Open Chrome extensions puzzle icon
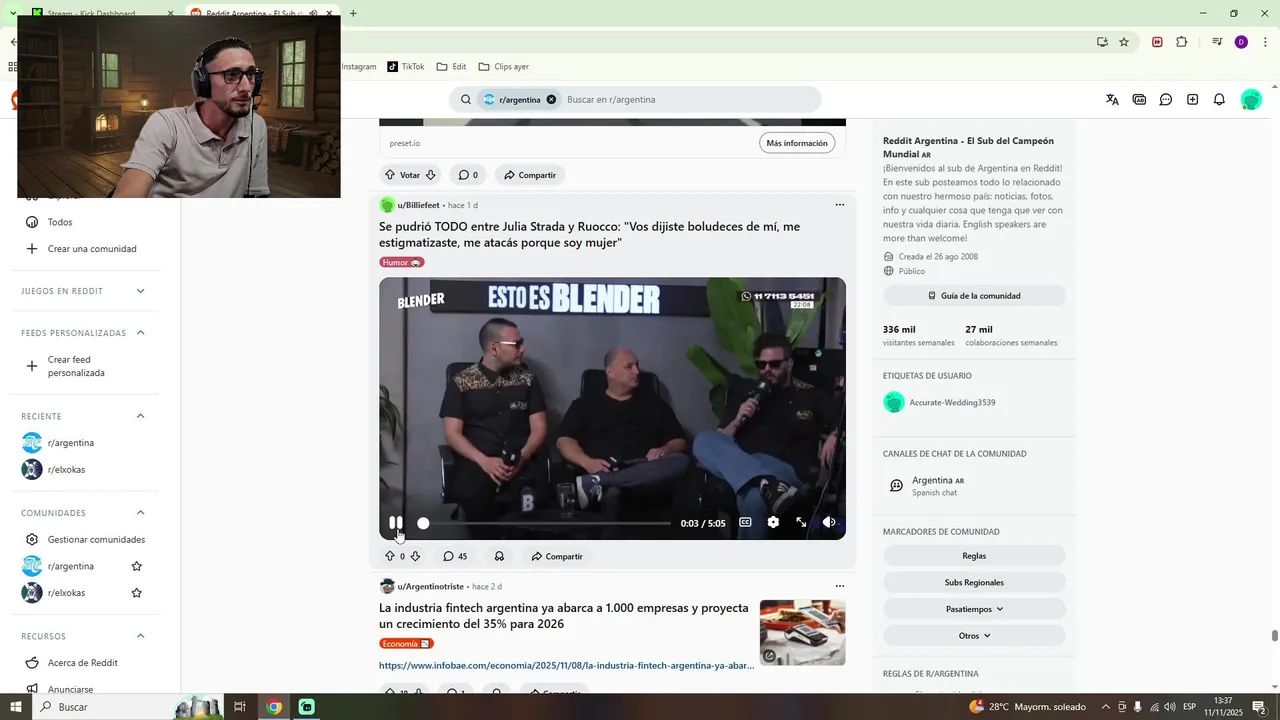 coord(1182,42)
